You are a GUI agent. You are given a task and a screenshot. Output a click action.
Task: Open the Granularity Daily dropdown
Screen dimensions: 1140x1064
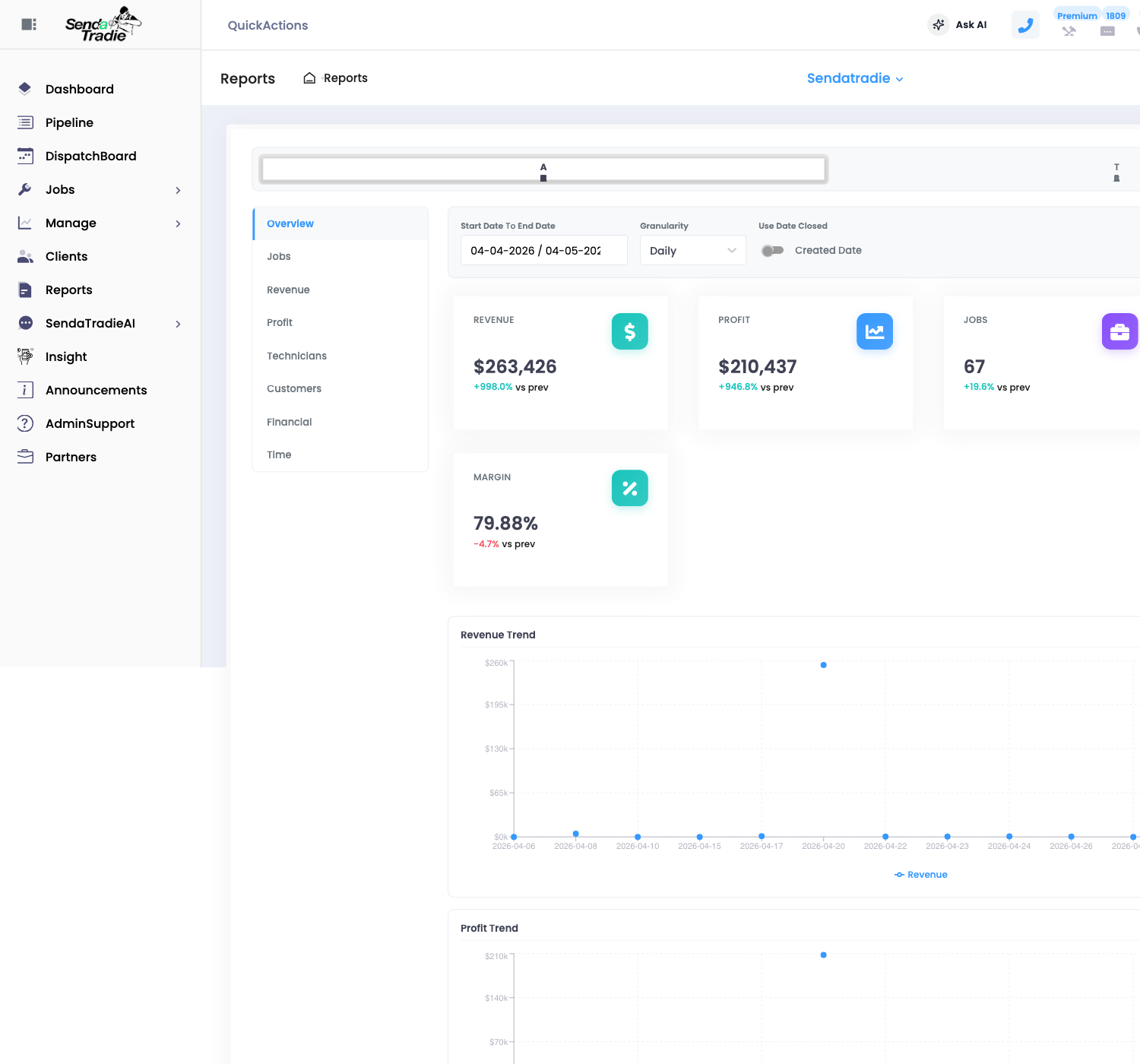point(693,250)
